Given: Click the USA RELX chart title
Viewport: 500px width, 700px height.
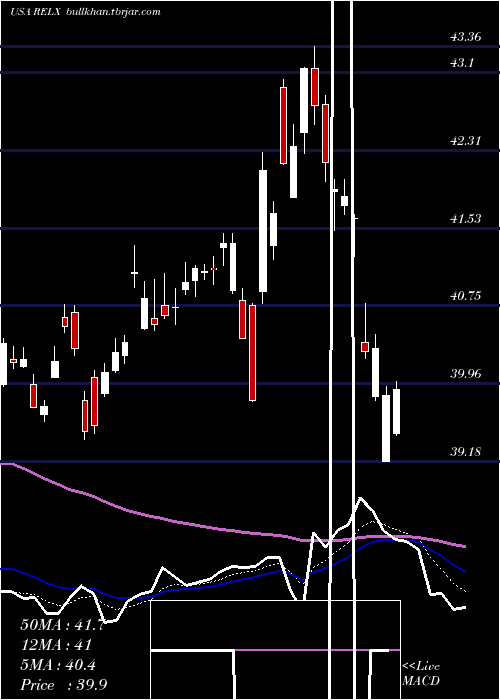Looking at the screenshot, I should pyautogui.click(x=37, y=12).
